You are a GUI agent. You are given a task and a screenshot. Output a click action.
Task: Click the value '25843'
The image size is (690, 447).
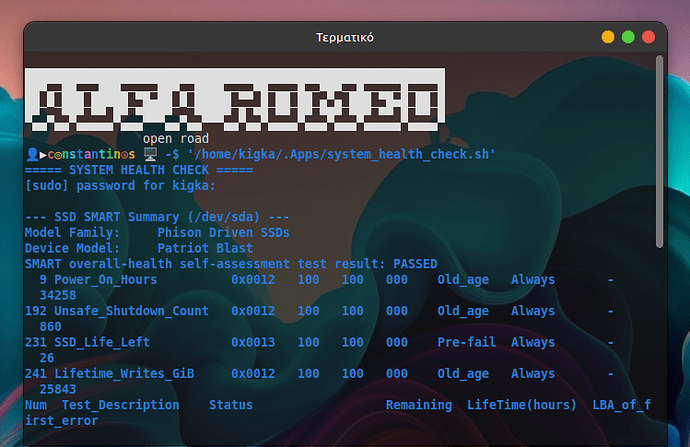58,389
